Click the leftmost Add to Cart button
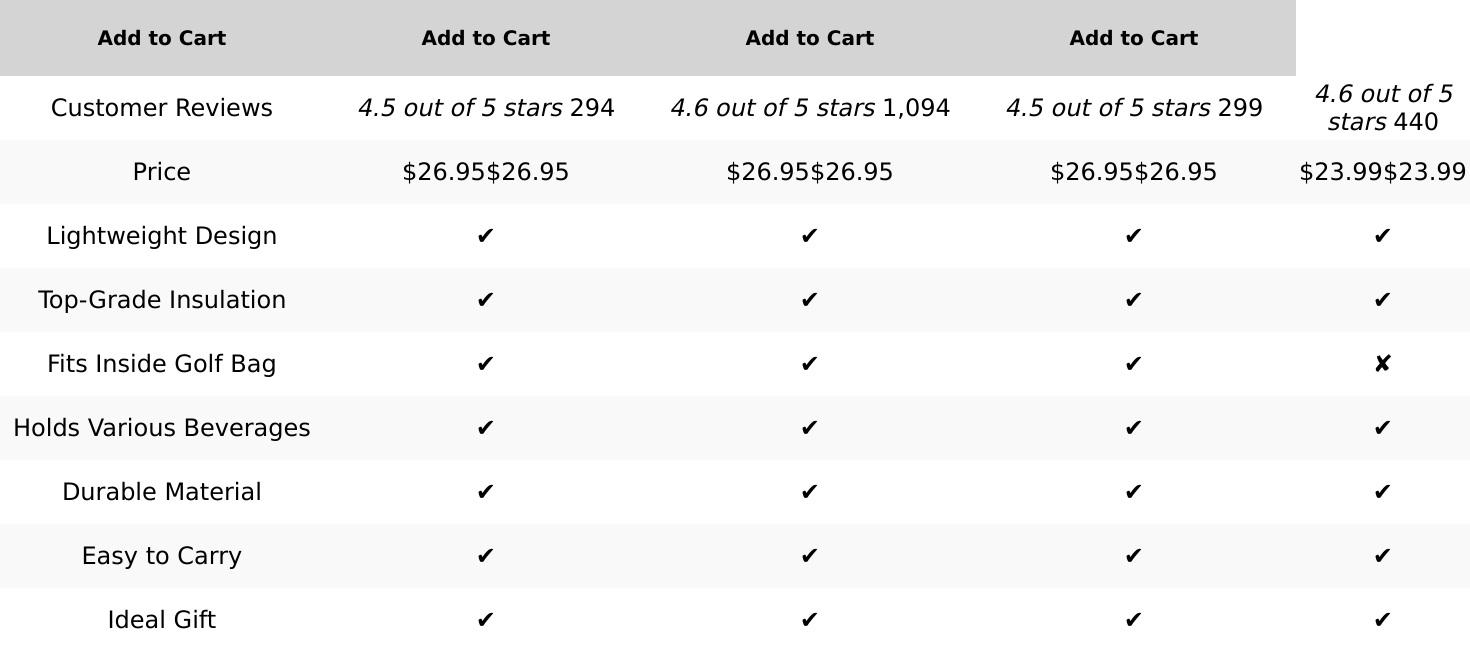The image size is (1470, 652). tap(161, 38)
